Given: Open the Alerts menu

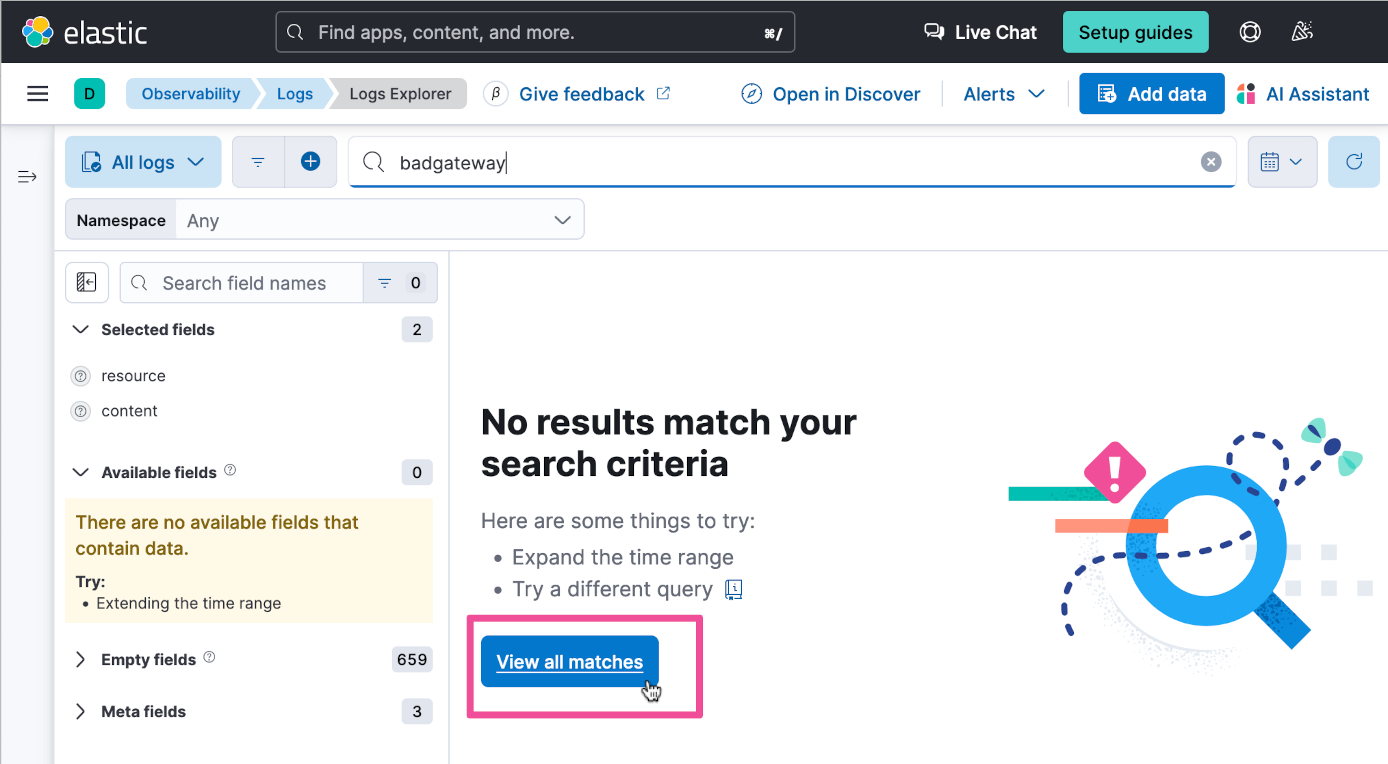Looking at the screenshot, I should point(1003,94).
